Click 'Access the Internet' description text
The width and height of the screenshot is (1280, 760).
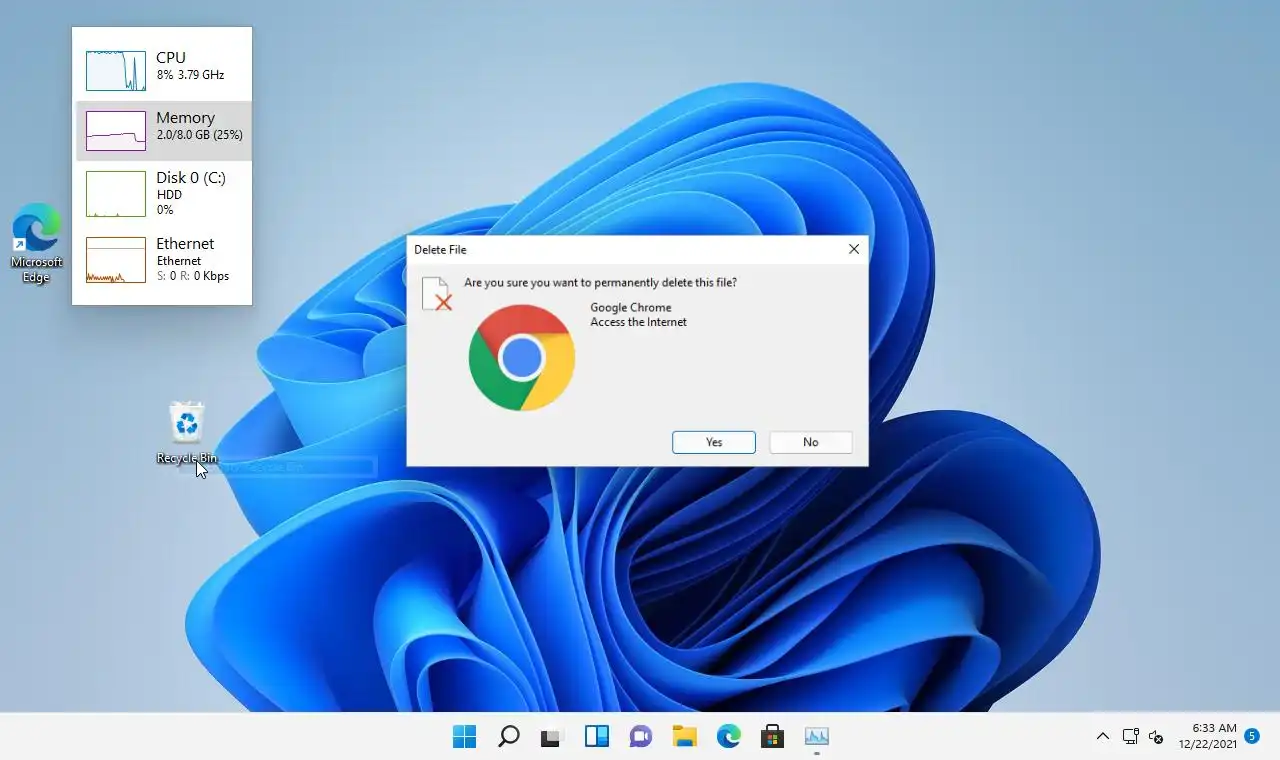pyautogui.click(x=639, y=322)
